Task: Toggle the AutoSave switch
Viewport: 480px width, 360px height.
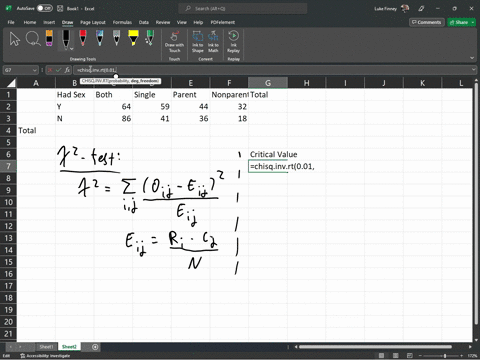Action: (x=45, y=8)
